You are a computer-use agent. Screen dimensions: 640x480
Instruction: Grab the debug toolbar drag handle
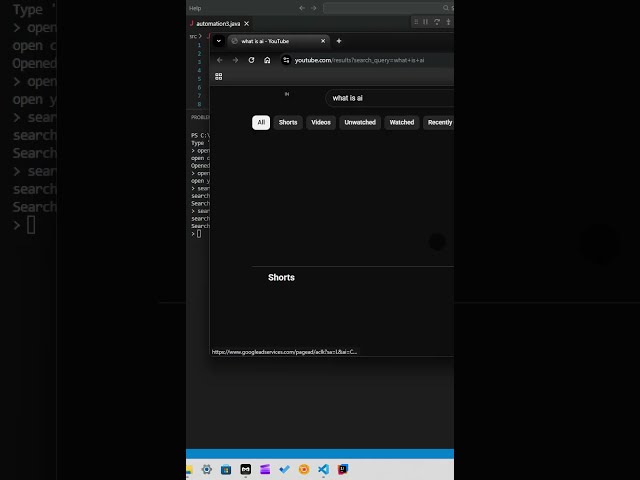coord(416,22)
